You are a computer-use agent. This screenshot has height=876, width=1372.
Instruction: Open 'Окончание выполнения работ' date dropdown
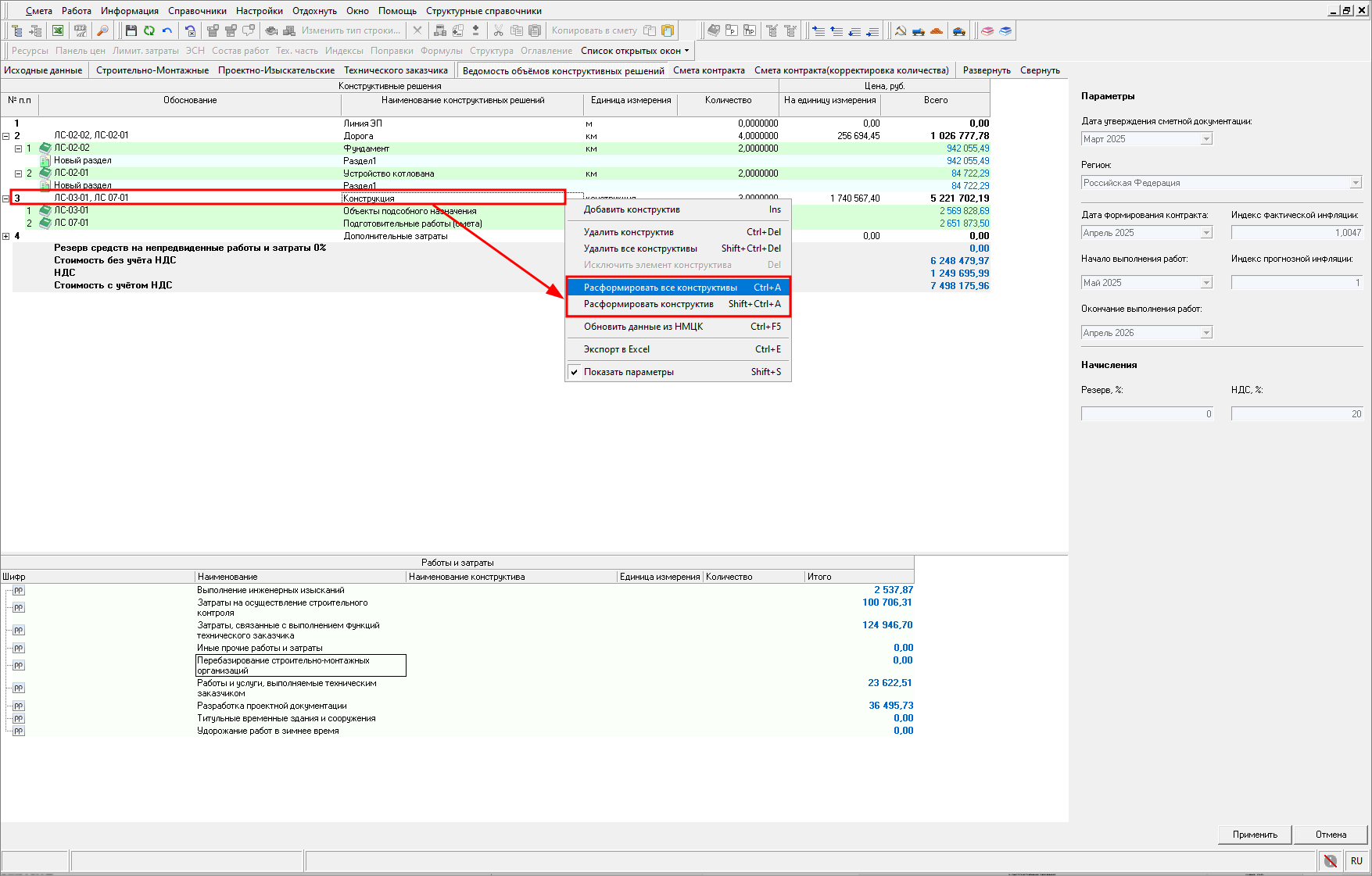coord(1206,333)
